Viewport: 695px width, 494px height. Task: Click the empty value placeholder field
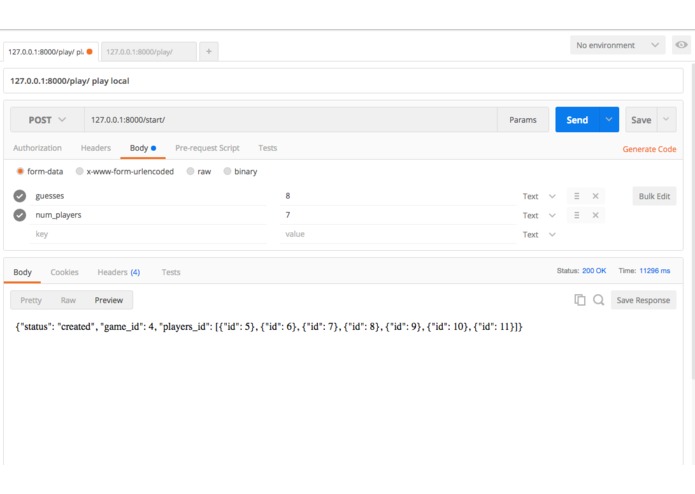click(399, 234)
